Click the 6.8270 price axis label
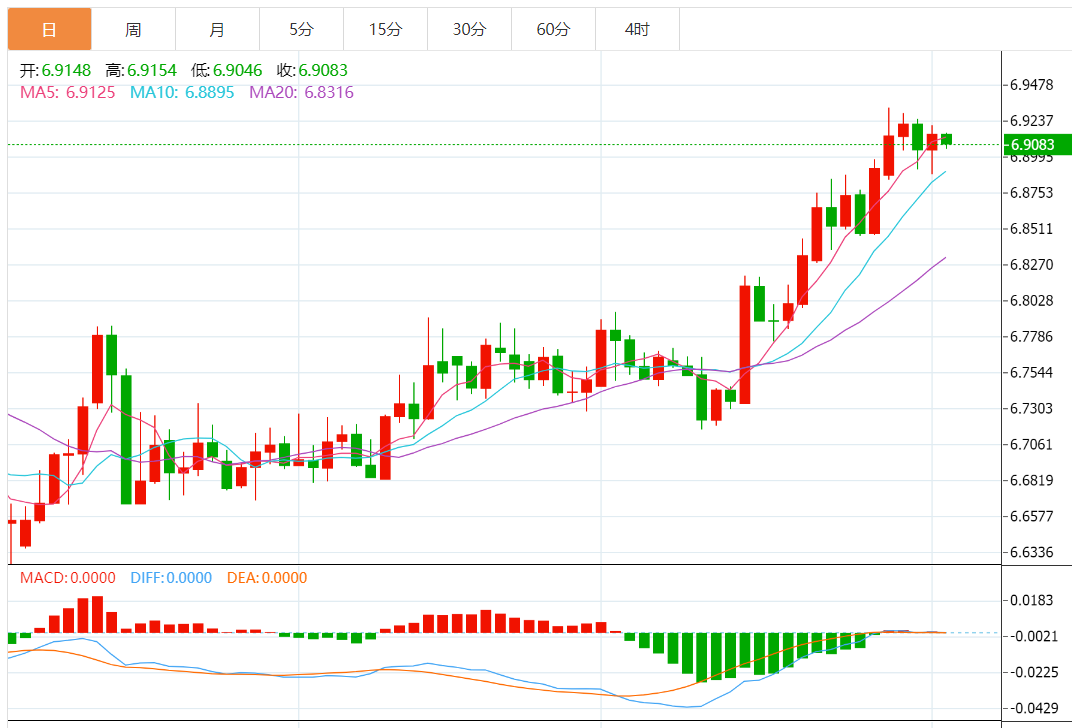The width and height of the screenshot is (1072, 728). tap(1032, 265)
